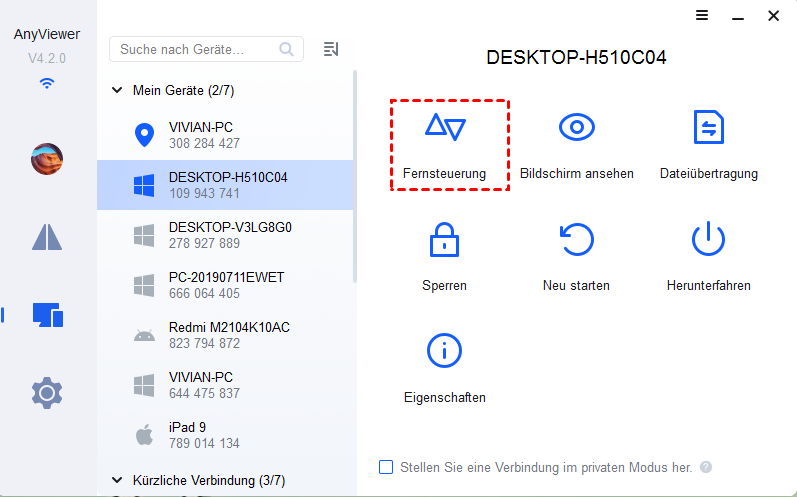Viewport: 797px width, 497px height.
Task: Click the help question mark icon
Action: click(x=706, y=467)
